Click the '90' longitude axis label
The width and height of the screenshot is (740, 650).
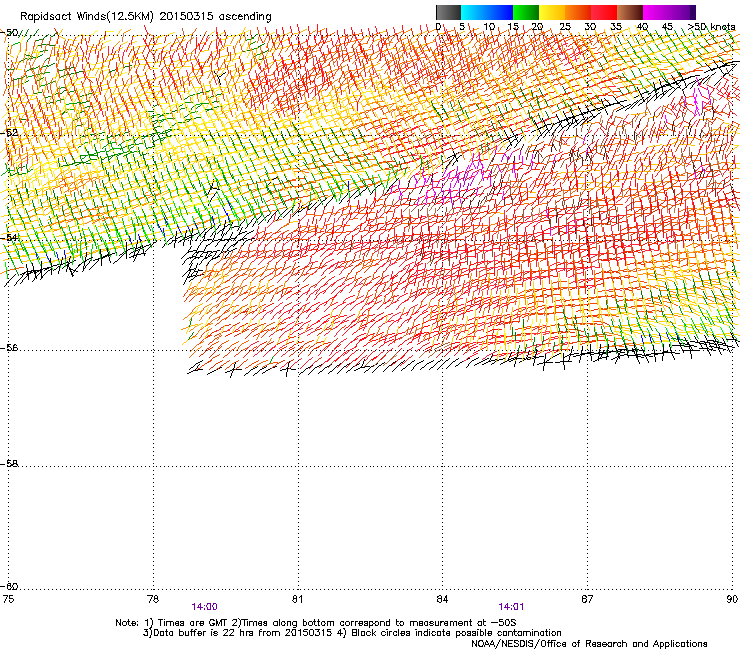732,599
